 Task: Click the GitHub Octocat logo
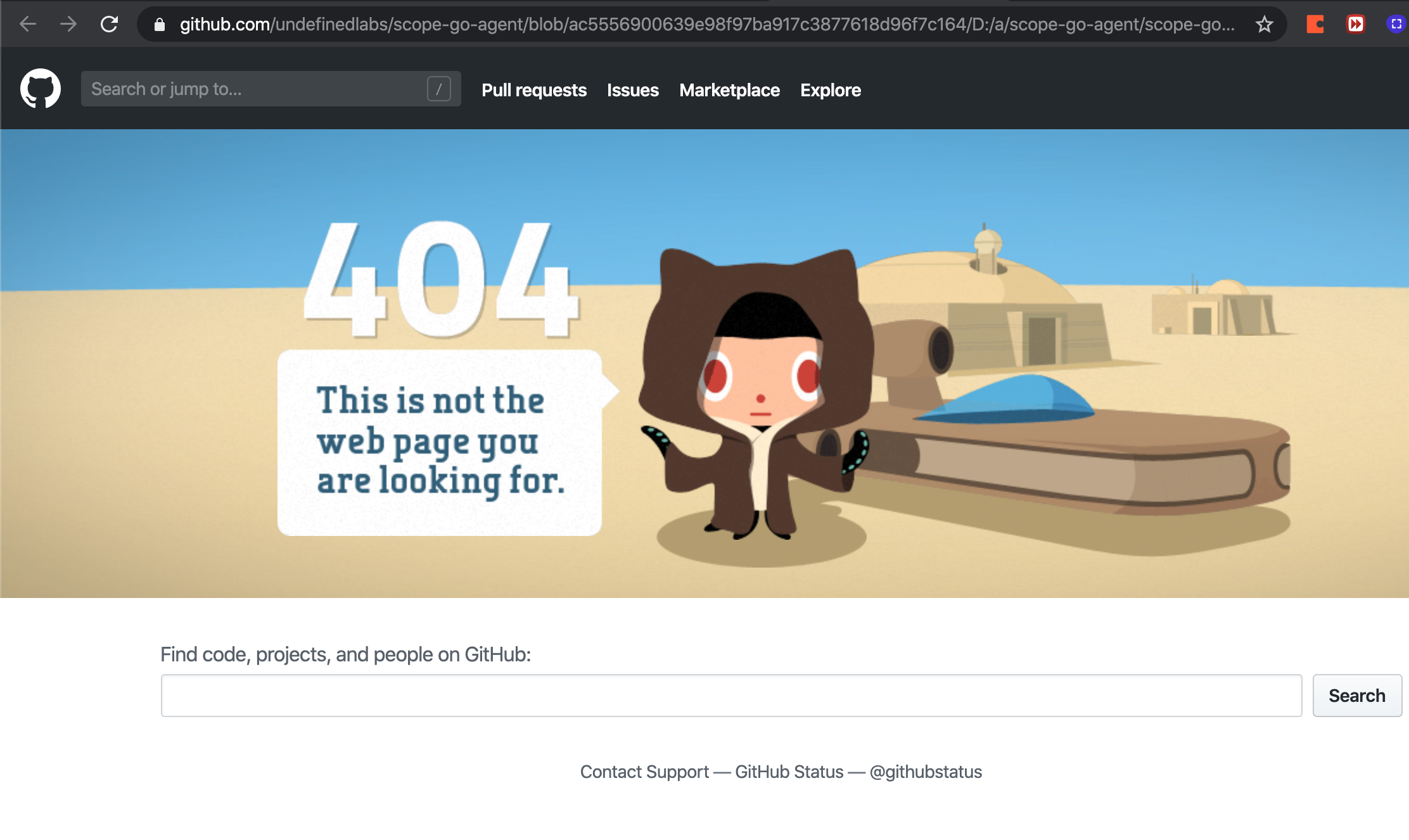click(41, 89)
